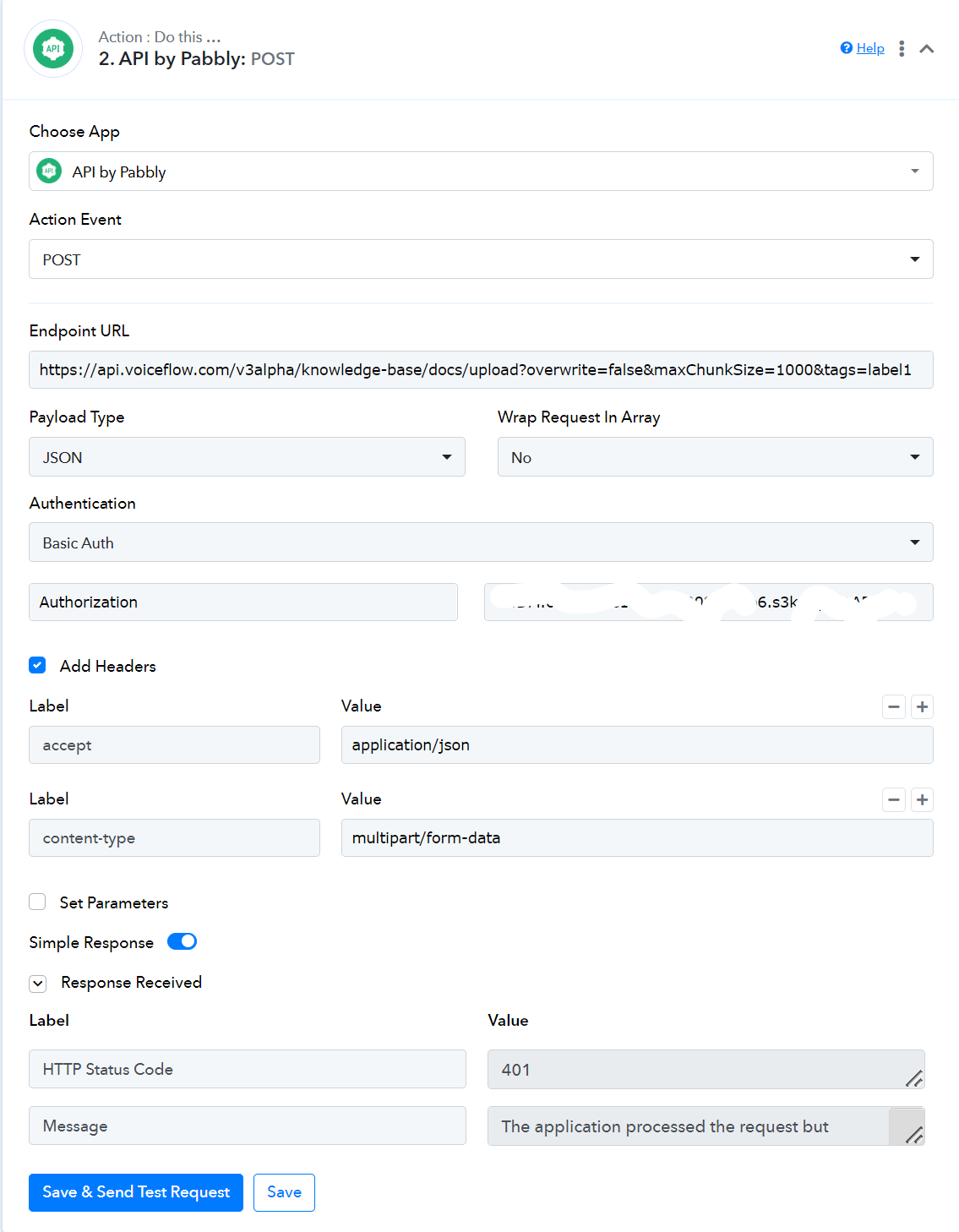Add a header after the content-type row

click(923, 799)
